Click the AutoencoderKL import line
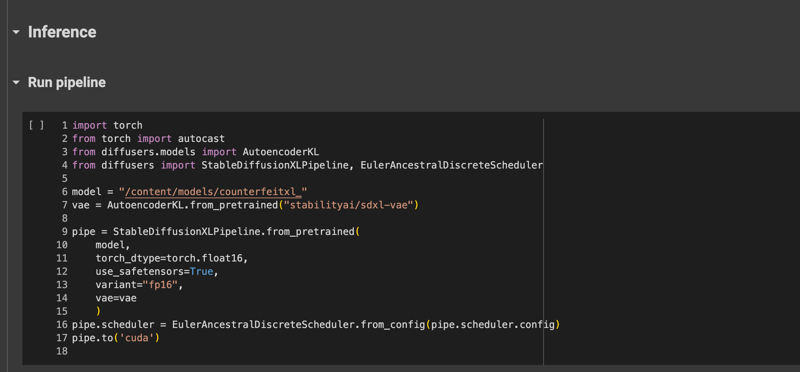The height and width of the screenshot is (372, 800). tap(195, 152)
